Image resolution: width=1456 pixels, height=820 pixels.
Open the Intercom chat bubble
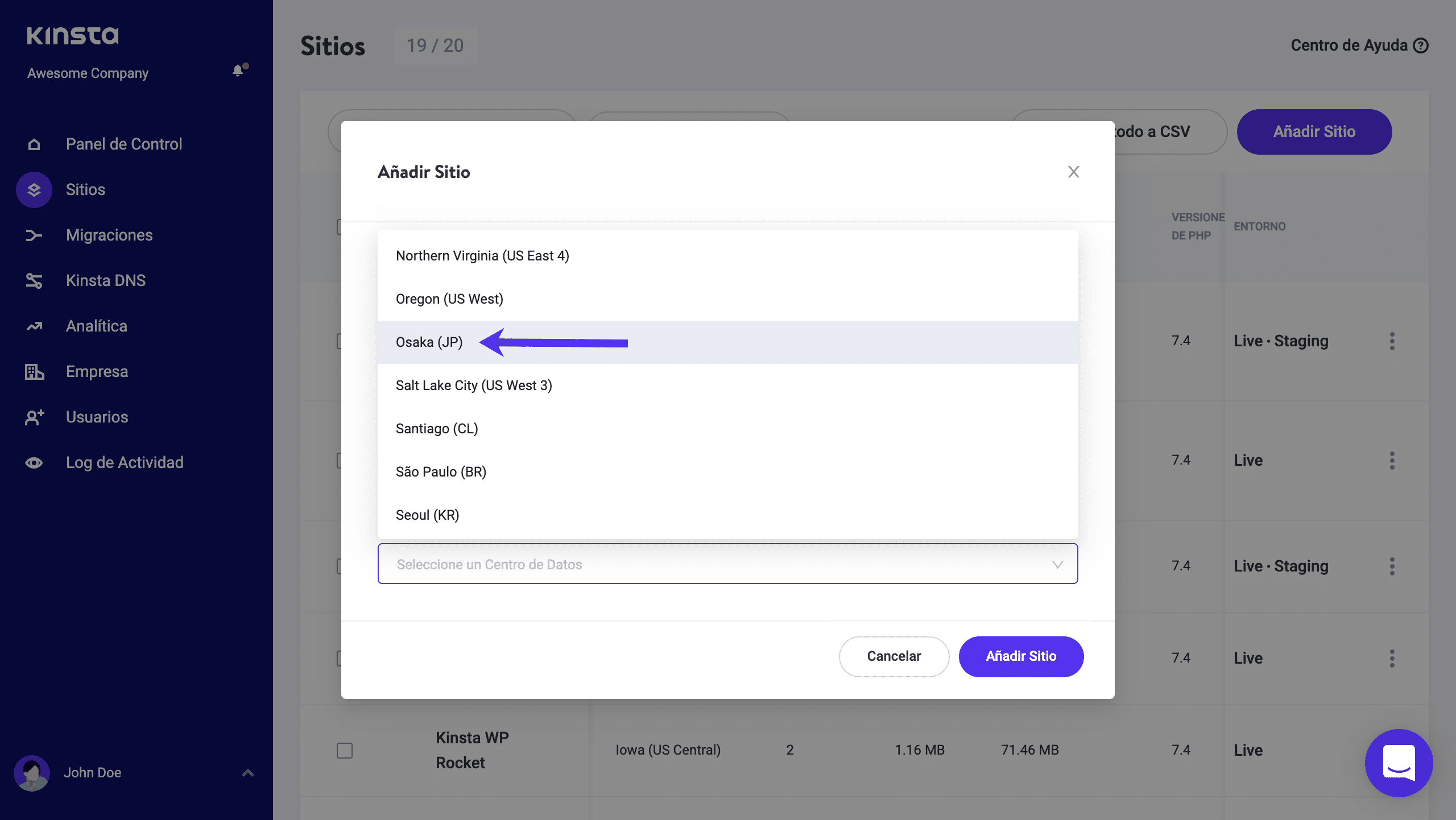tap(1399, 763)
